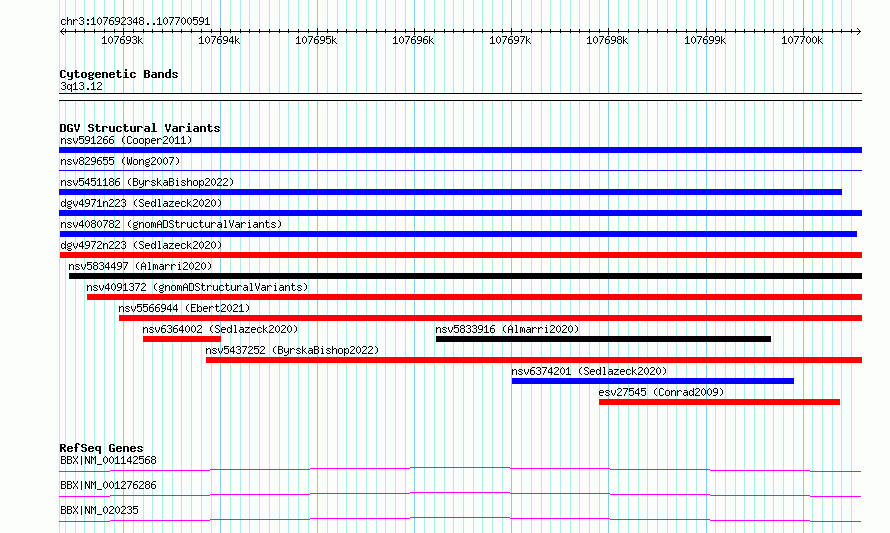Click the nsv6364002 (Sedlazeck2020) label

[x=220, y=329]
